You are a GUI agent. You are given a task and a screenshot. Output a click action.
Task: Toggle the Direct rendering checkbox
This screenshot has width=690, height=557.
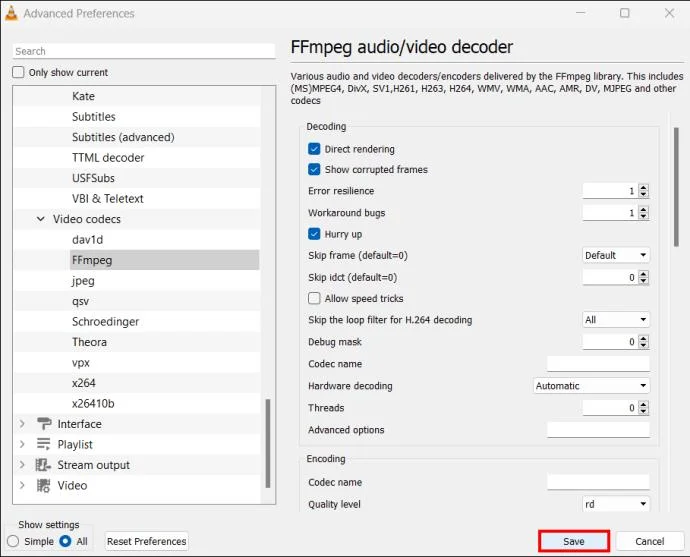pyautogui.click(x=314, y=149)
